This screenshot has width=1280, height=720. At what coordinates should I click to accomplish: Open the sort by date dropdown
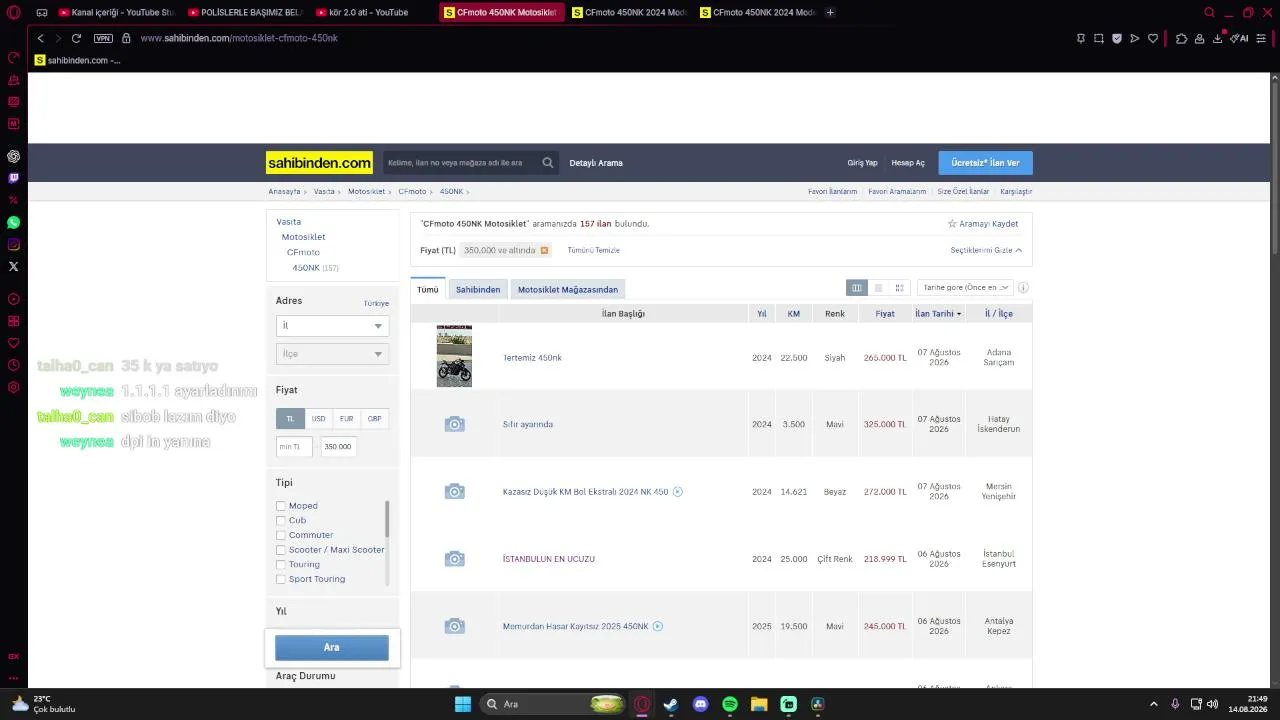(x=965, y=288)
